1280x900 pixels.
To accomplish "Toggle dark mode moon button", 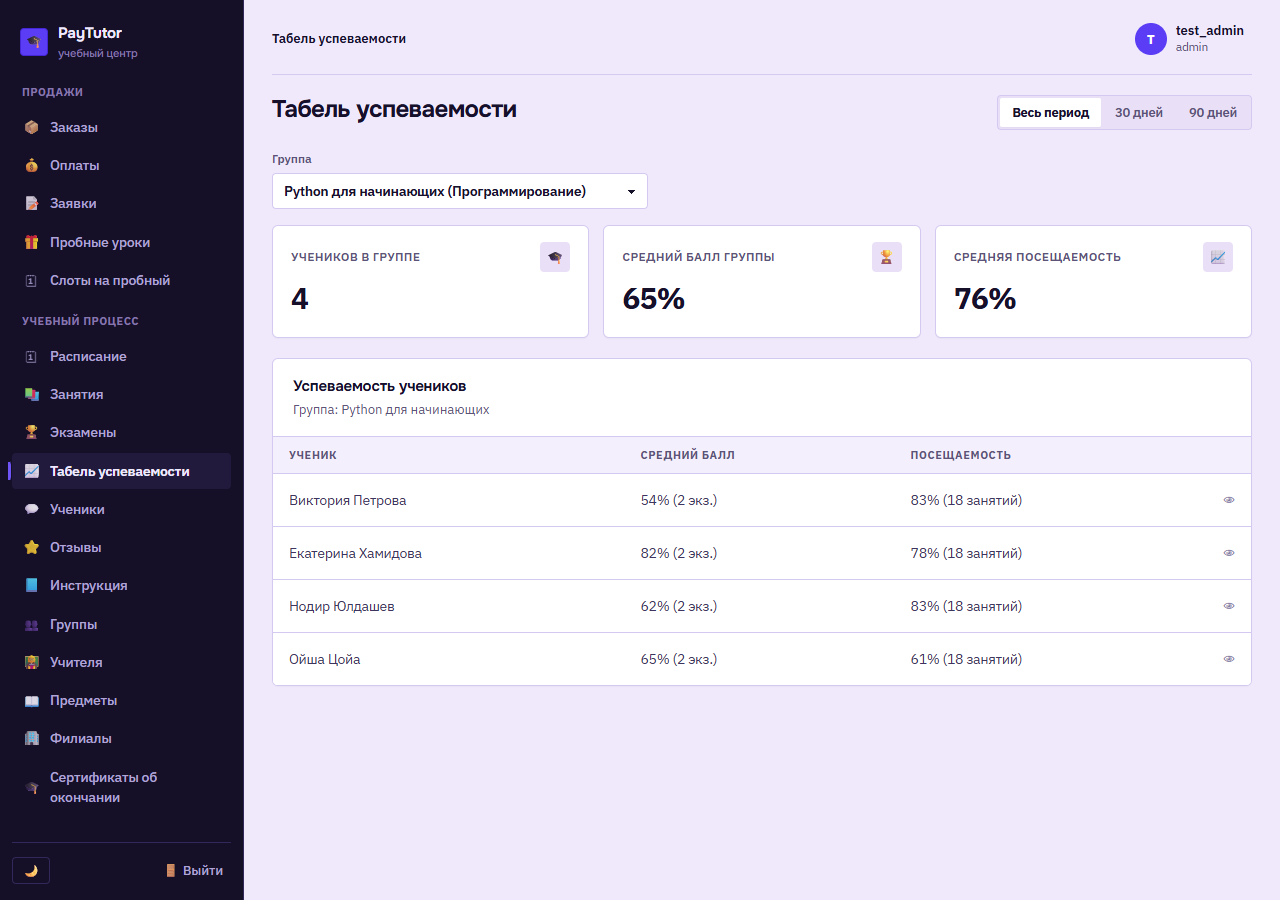I will [31, 870].
